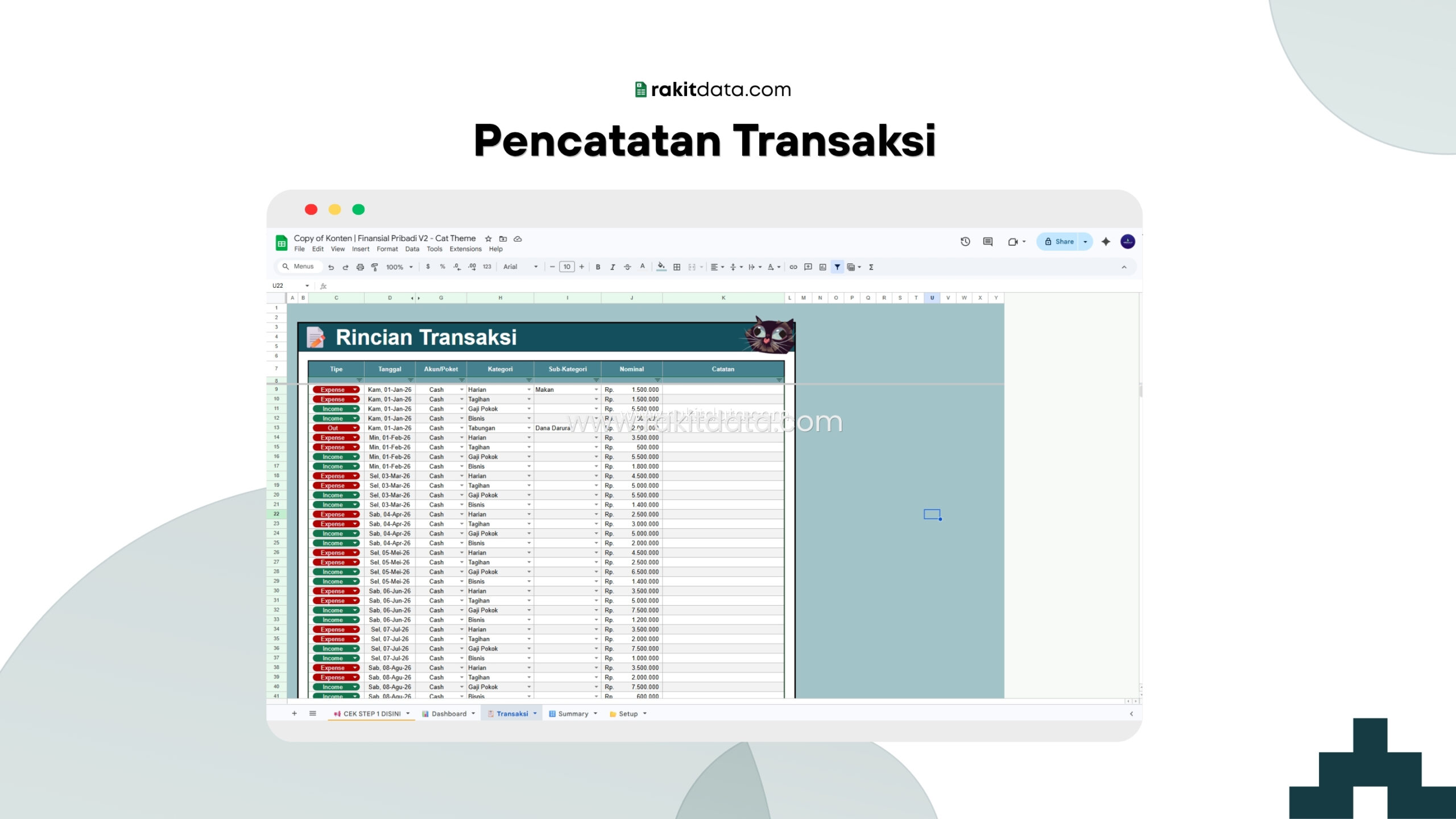The height and width of the screenshot is (819, 1456).
Task: Click the Merge cells icon
Action: 692,267
